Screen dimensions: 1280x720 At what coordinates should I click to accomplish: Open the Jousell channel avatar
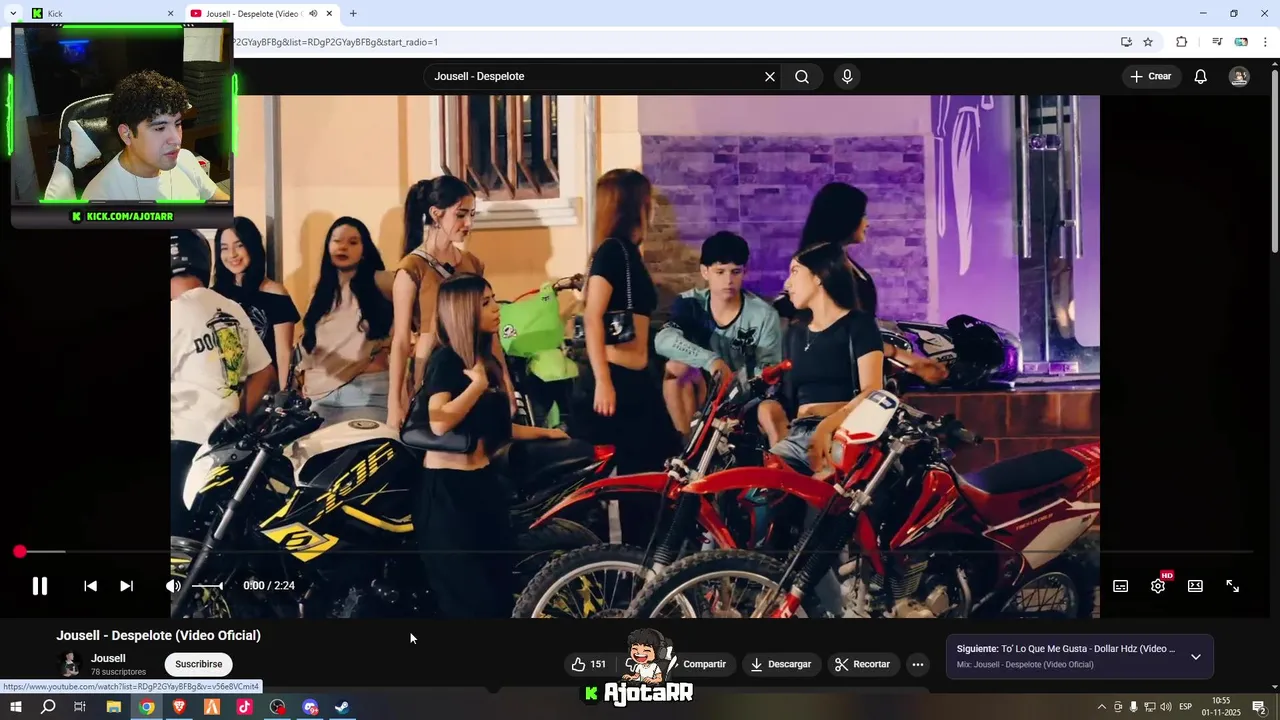click(x=69, y=664)
